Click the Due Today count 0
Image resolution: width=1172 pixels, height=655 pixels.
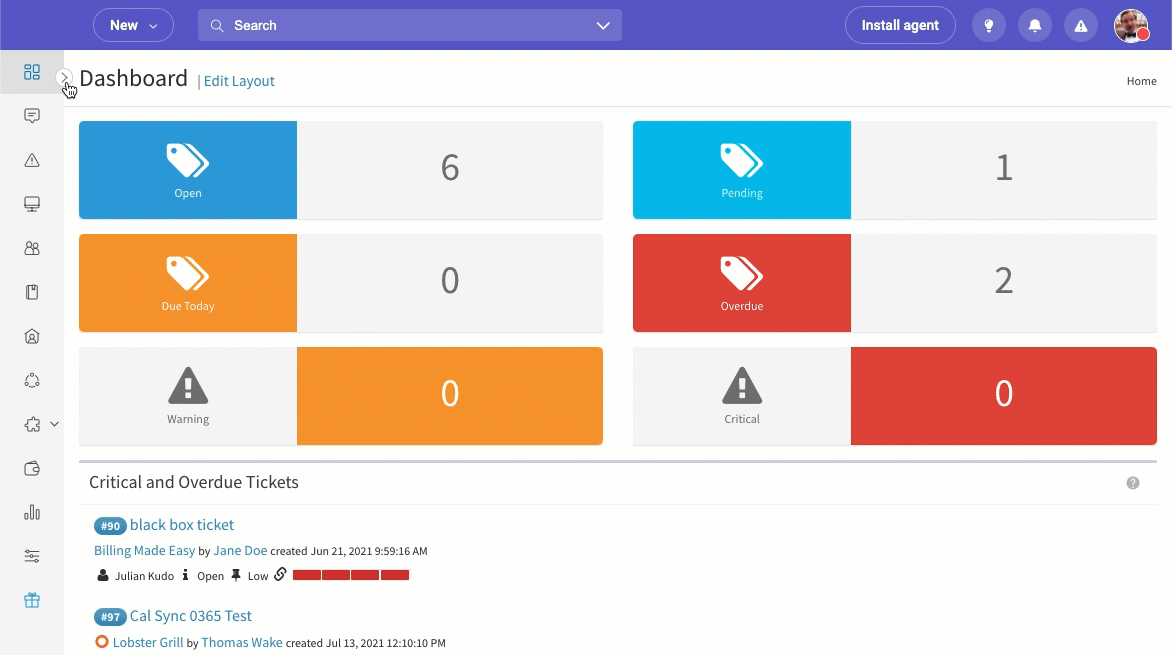click(x=450, y=283)
